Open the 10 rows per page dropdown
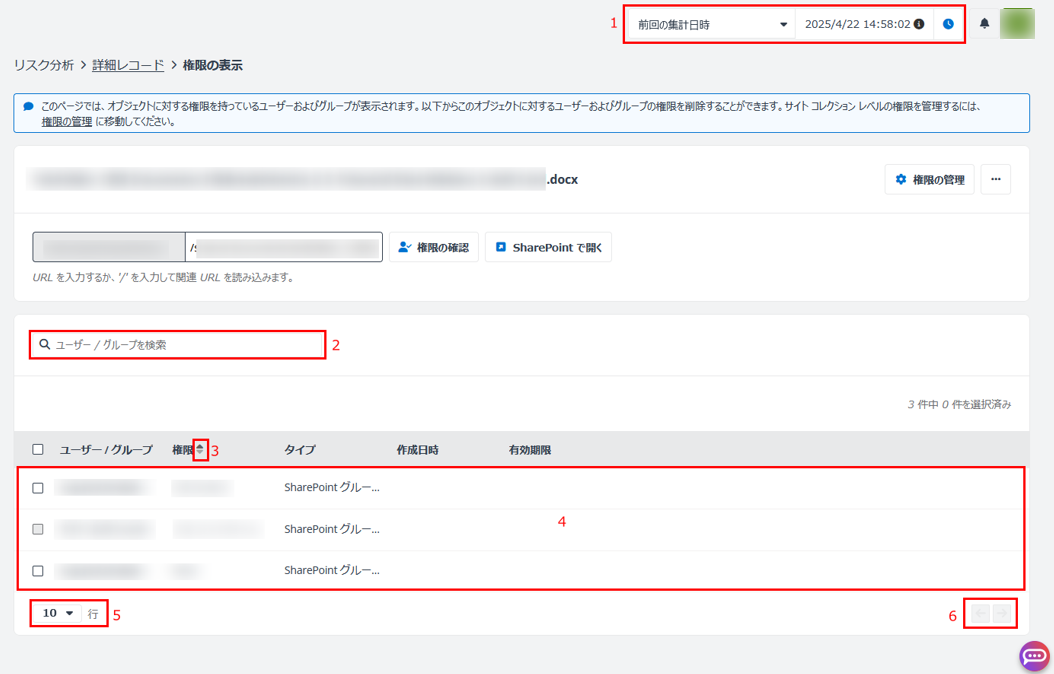The width and height of the screenshot is (1054, 674). [x=58, y=613]
